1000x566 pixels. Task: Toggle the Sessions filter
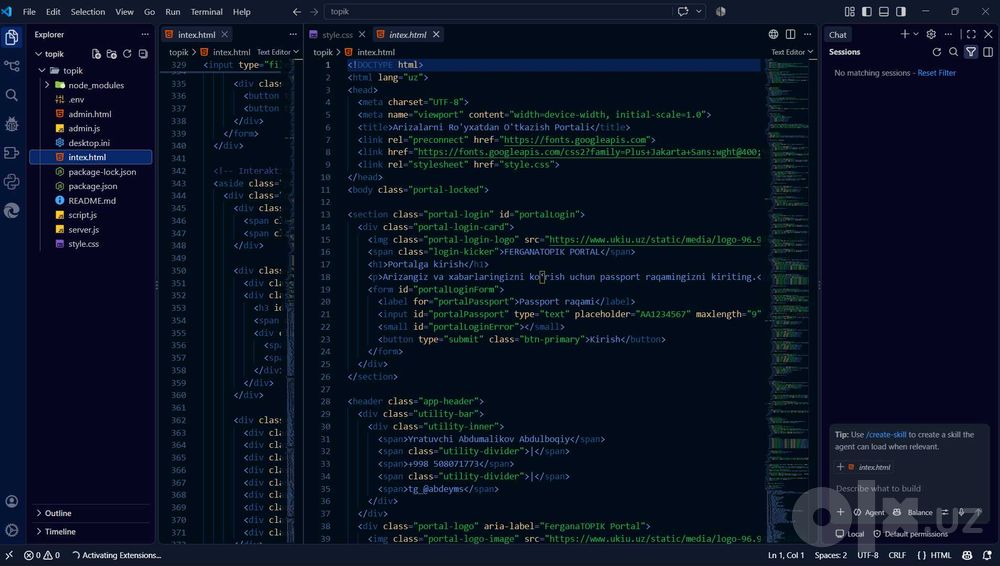click(971, 52)
